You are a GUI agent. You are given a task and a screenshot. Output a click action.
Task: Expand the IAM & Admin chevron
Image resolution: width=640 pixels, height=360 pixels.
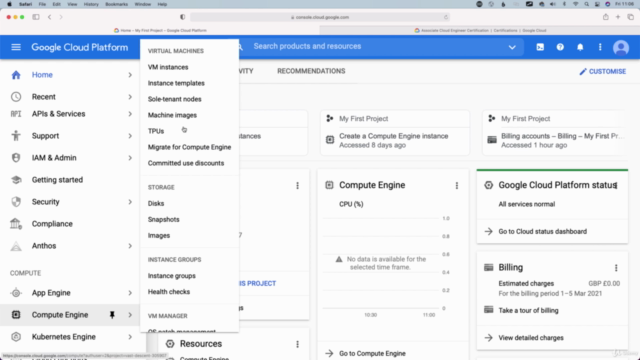pyautogui.click(x=130, y=158)
